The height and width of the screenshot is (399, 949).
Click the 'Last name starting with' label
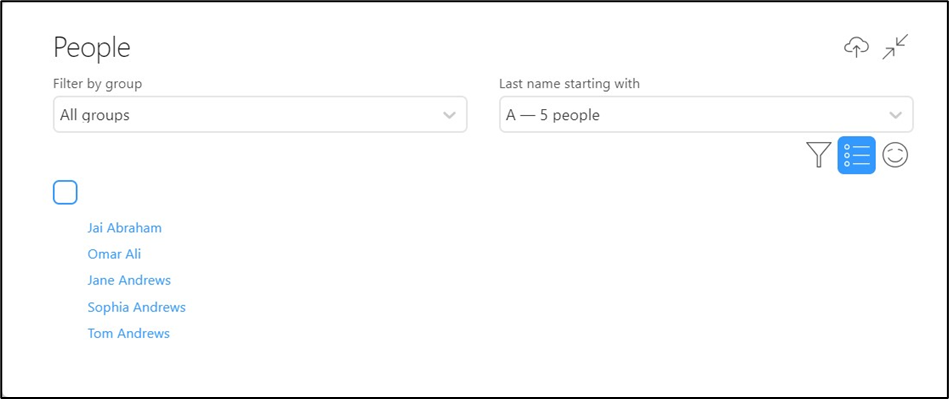coord(570,84)
